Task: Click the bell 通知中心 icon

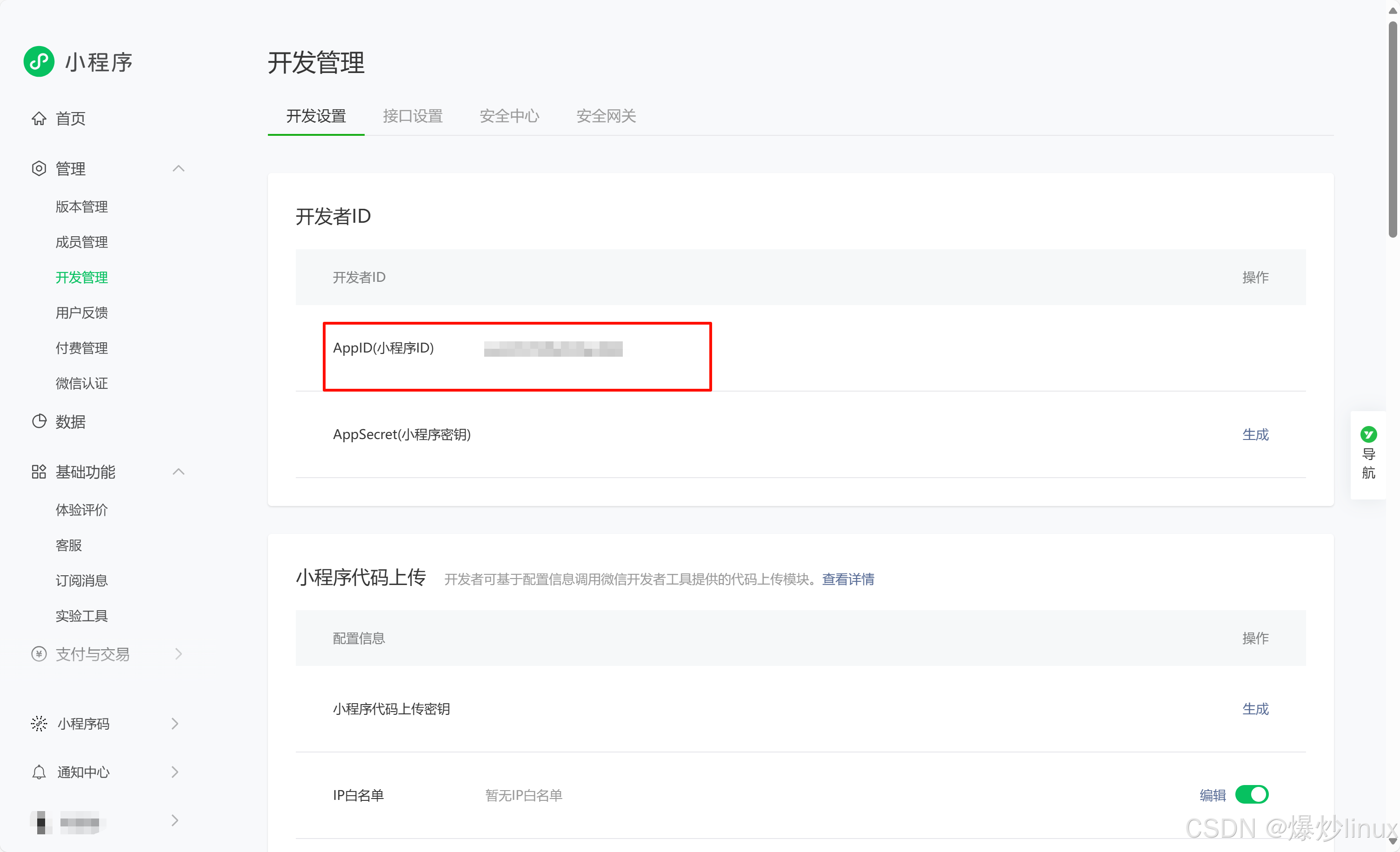Action: (x=39, y=772)
